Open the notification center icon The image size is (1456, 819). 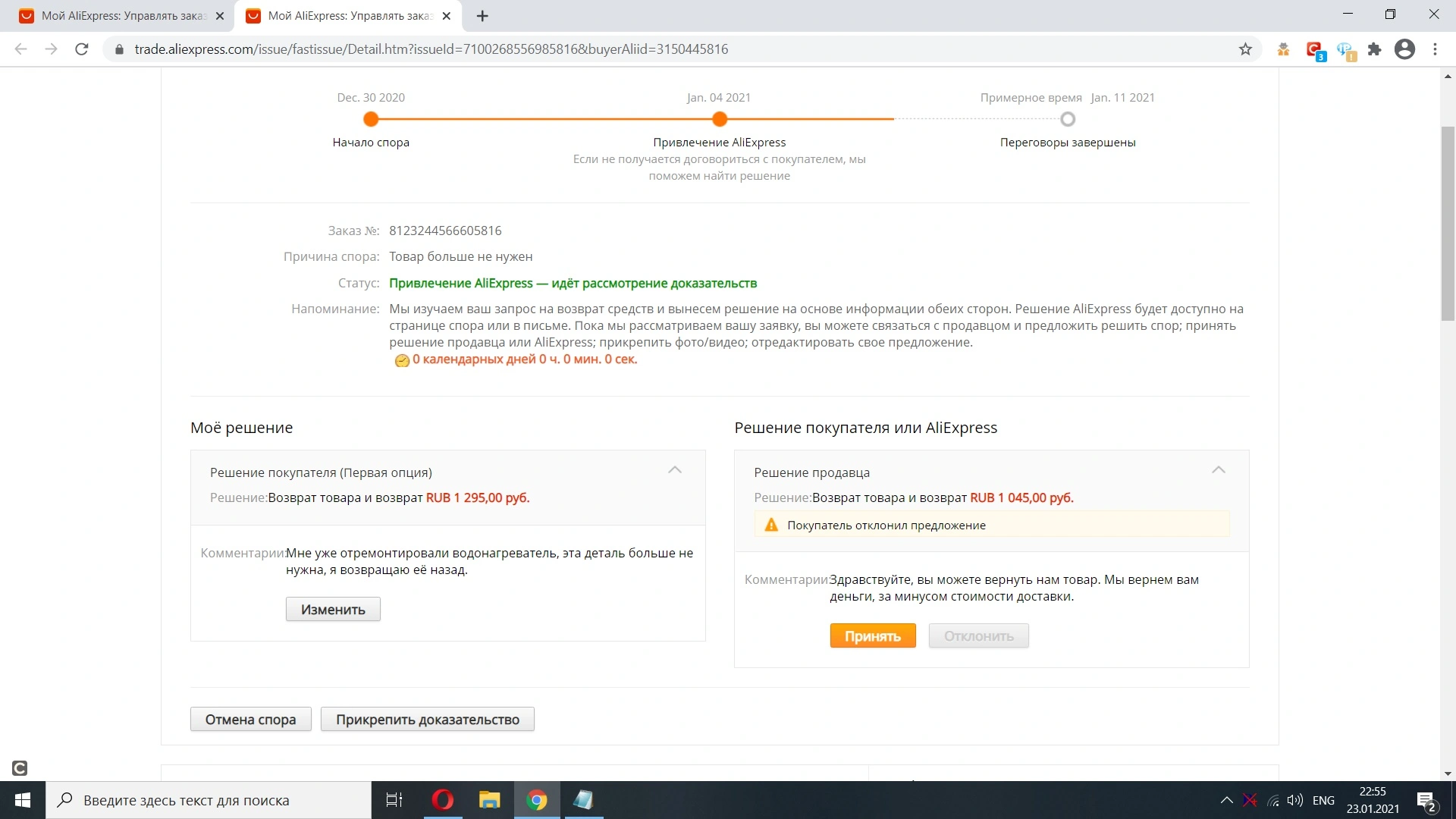(1426, 801)
